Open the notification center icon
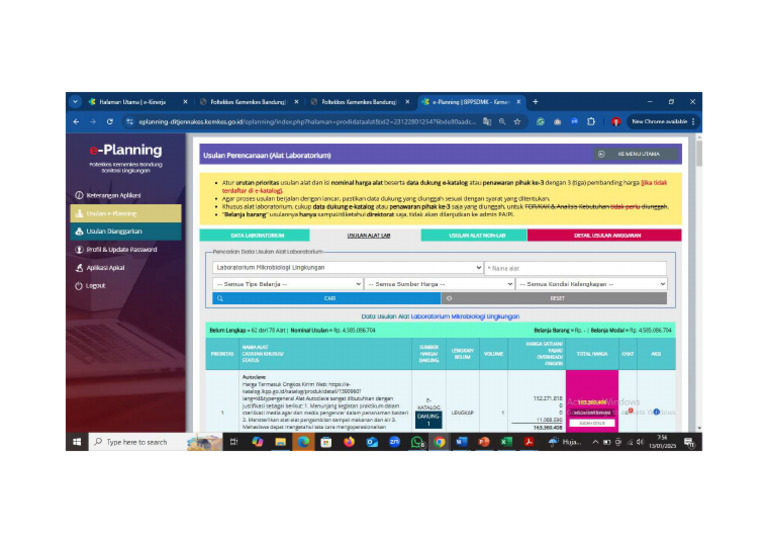The height and width of the screenshot is (544, 768). point(690,443)
